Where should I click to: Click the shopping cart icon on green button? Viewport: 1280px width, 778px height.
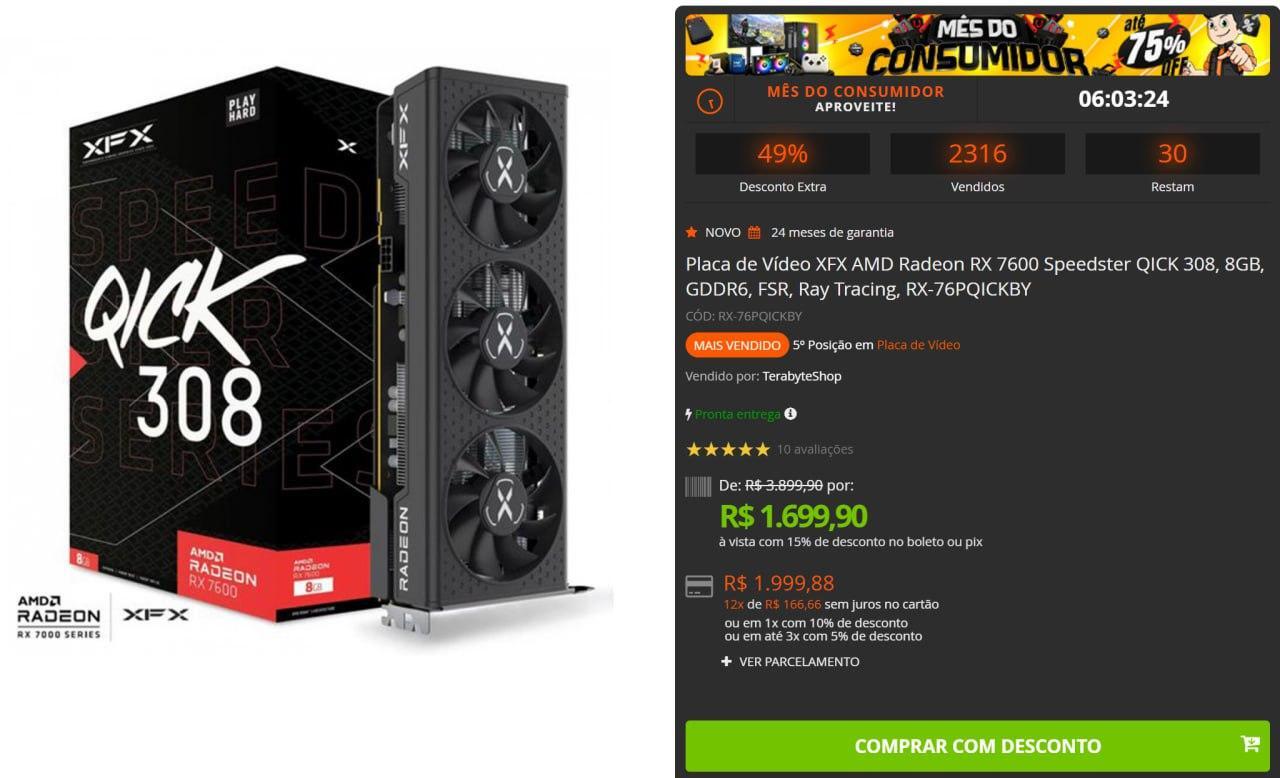coord(1250,743)
